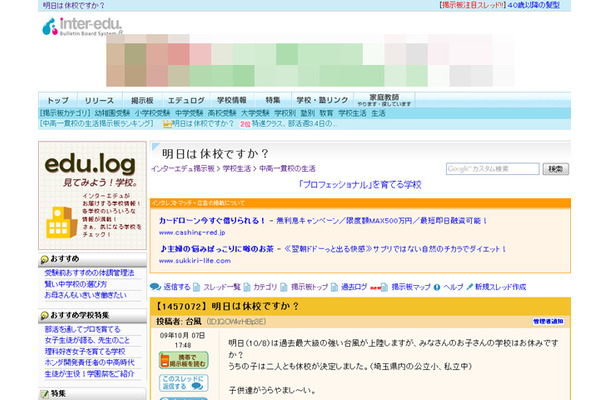Click the document icon beside スレッド一覧

point(196,287)
